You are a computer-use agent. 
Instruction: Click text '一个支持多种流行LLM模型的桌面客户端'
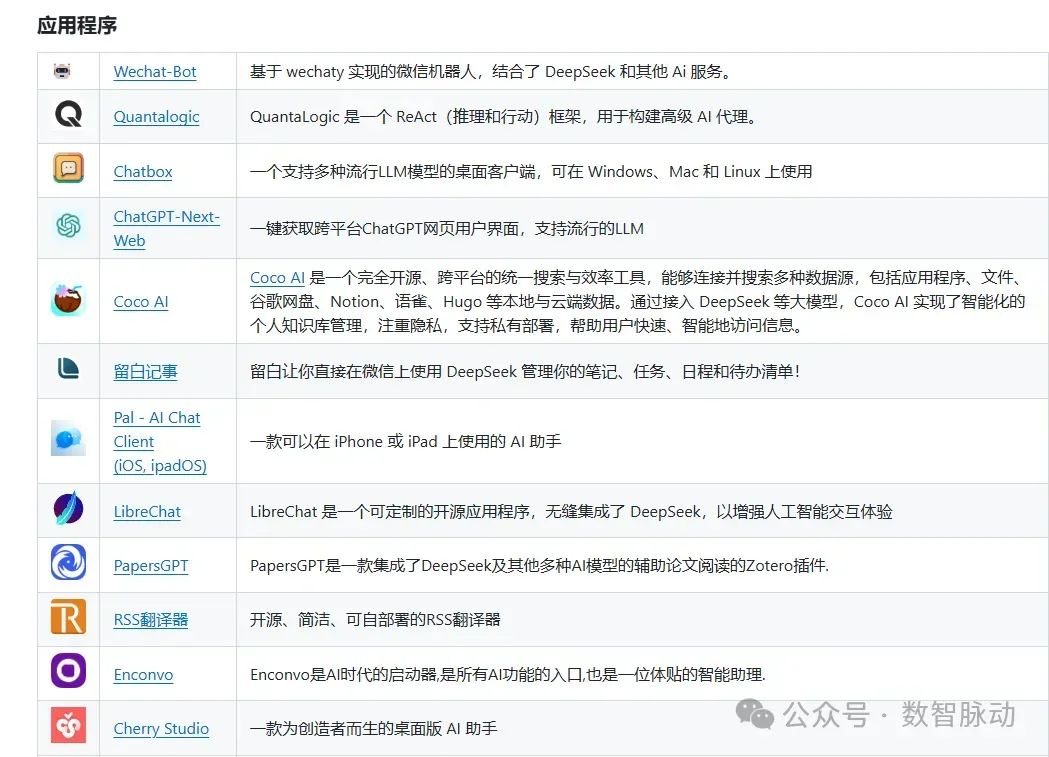[x=393, y=171]
